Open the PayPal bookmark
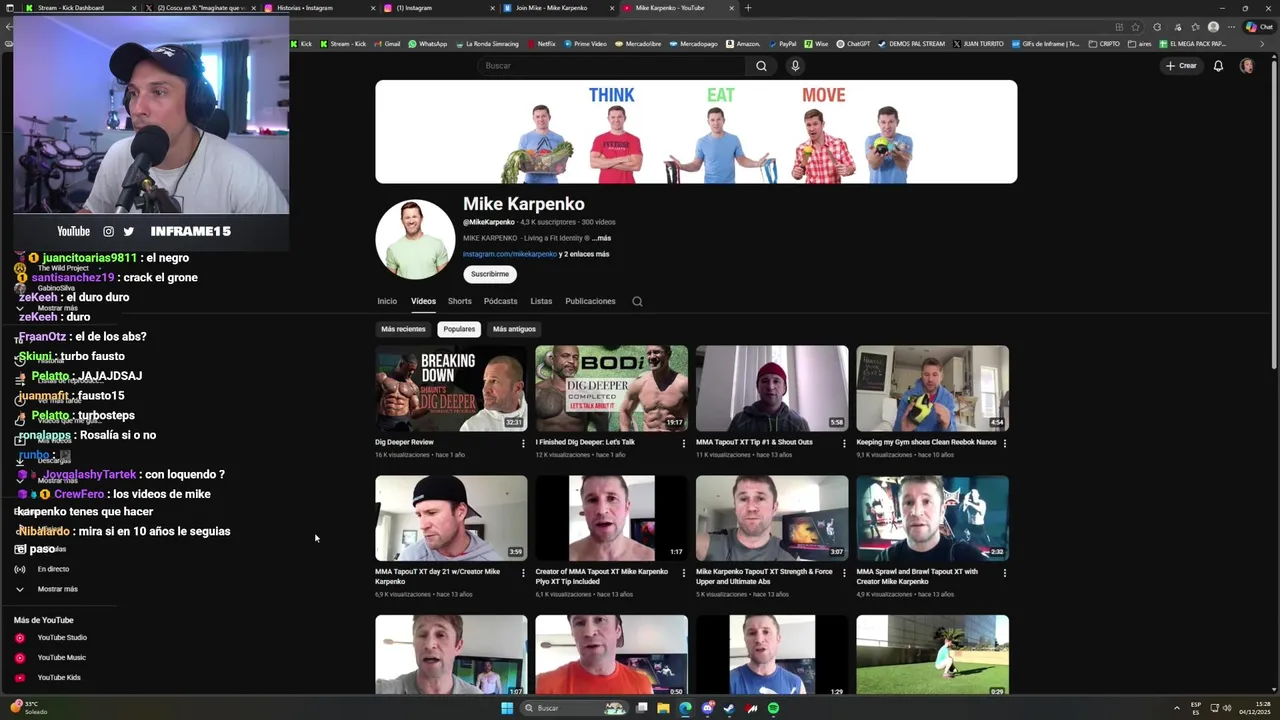This screenshot has height=720, width=1280. tap(782, 44)
